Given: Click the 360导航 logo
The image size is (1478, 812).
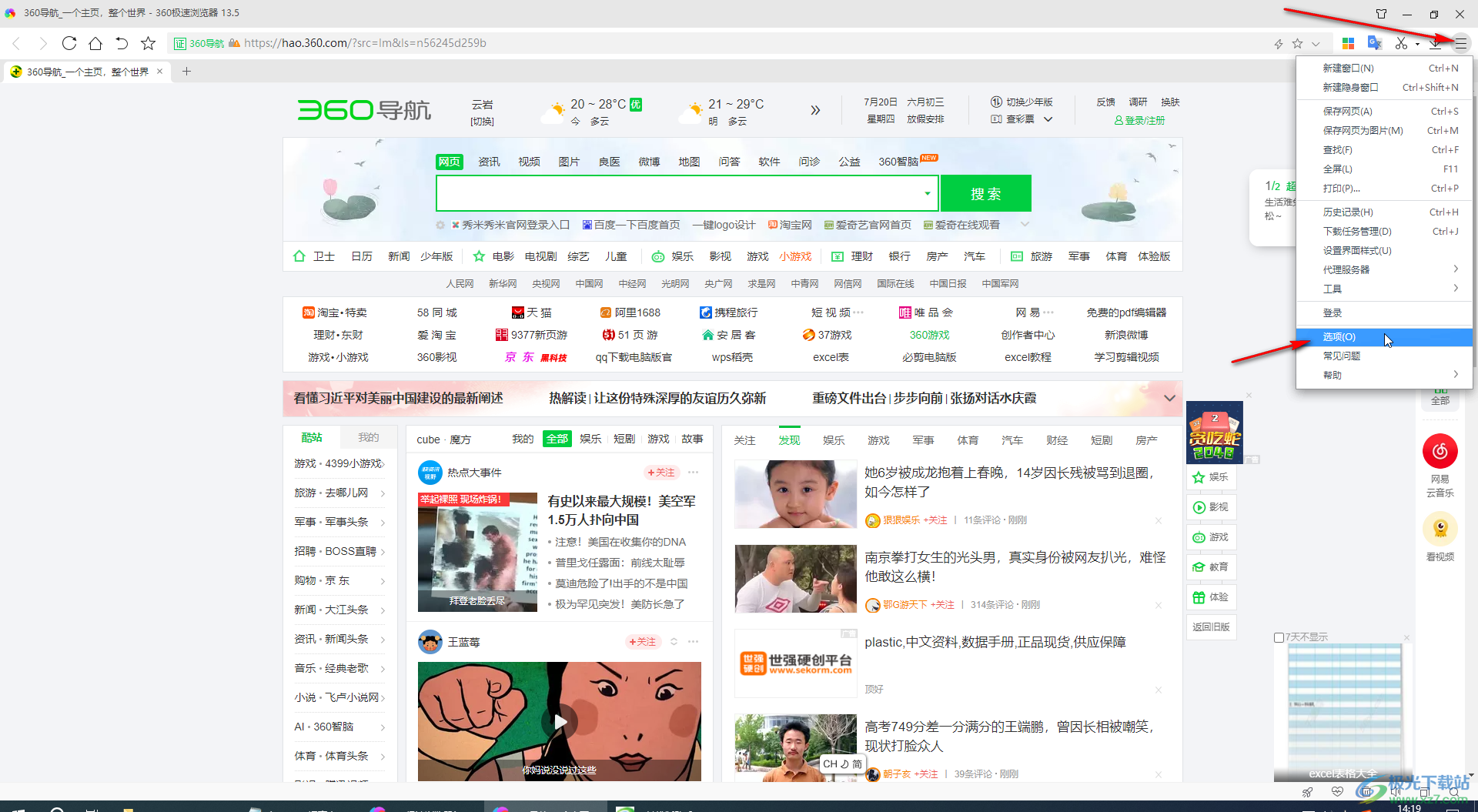Looking at the screenshot, I should pyautogui.click(x=364, y=110).
